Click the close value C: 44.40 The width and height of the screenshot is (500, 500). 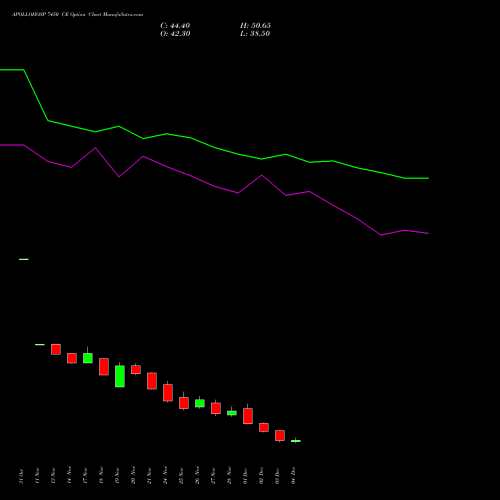coord(175,26)
